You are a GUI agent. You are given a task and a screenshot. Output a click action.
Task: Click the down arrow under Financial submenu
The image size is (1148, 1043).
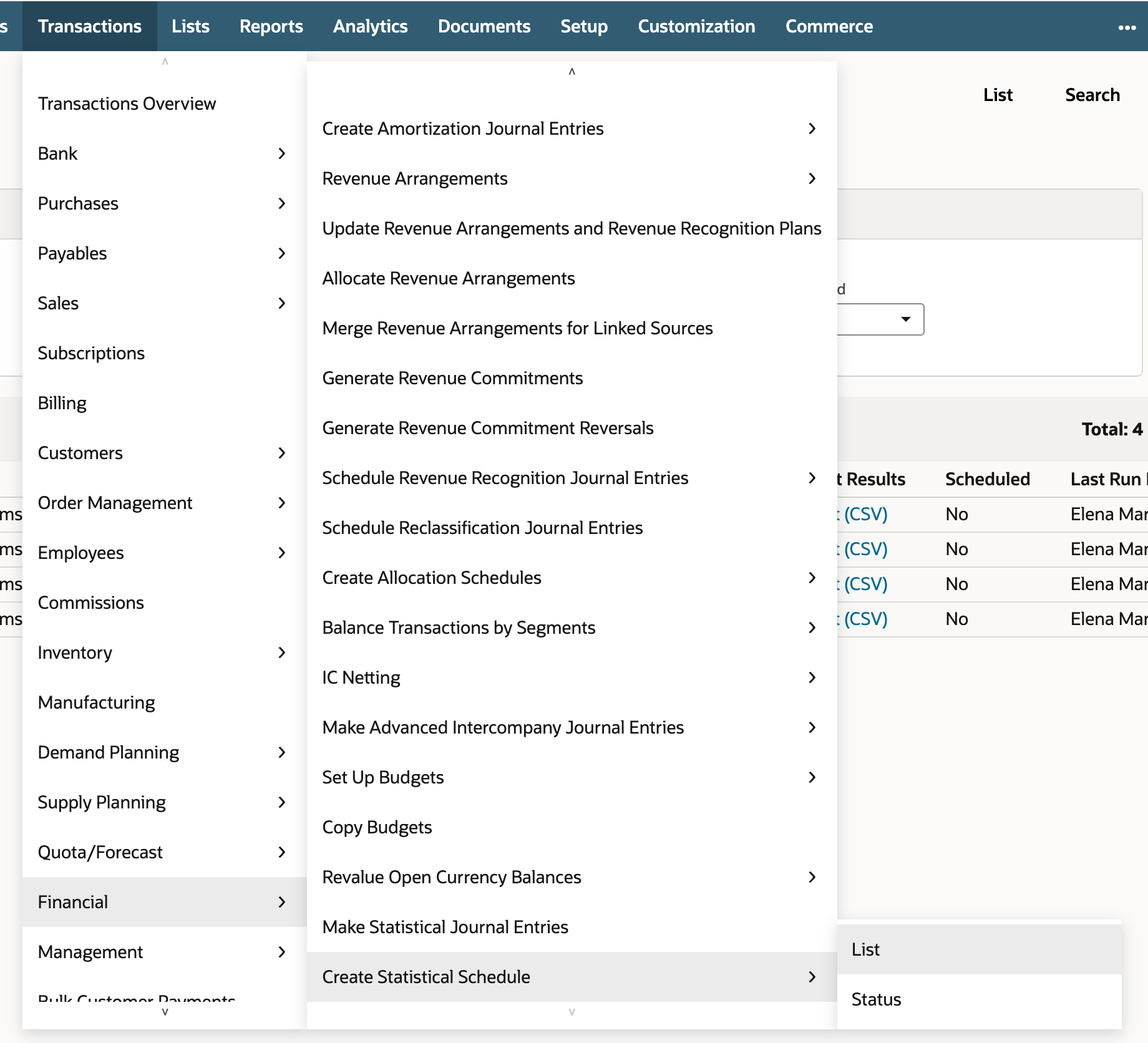tap(572, 1012)
